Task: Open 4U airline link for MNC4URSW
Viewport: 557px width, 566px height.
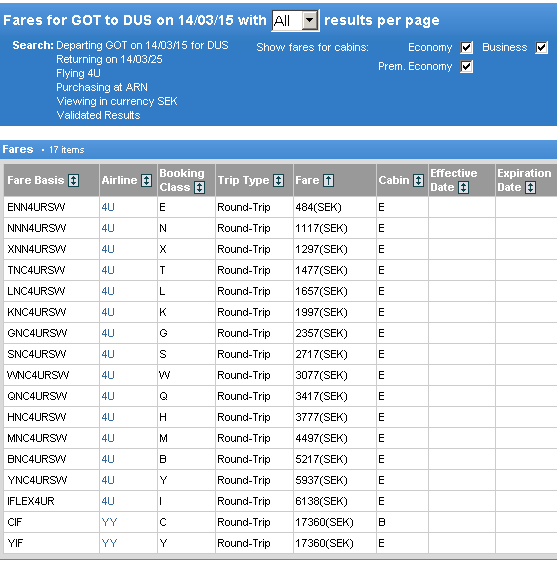Action: pos(108,438)
